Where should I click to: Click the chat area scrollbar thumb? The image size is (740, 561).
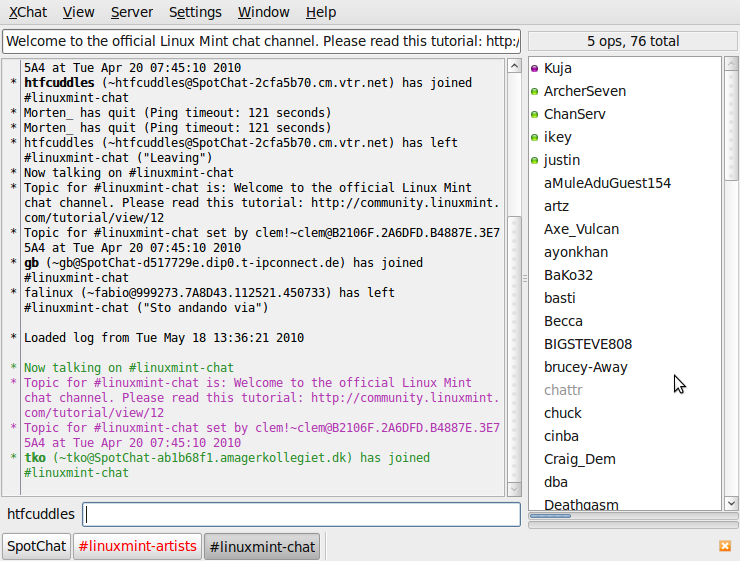[514, 349]
